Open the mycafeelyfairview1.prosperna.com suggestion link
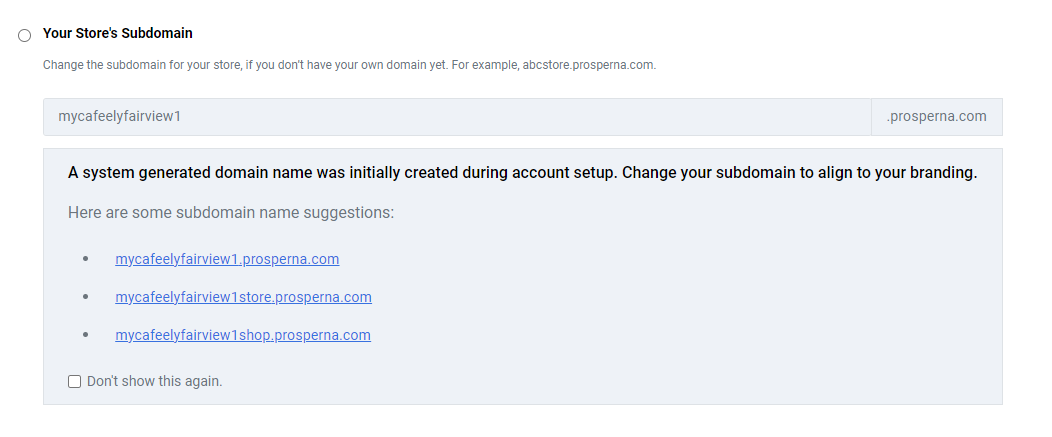The image size is (1052, 437). (x=227, y=259)
